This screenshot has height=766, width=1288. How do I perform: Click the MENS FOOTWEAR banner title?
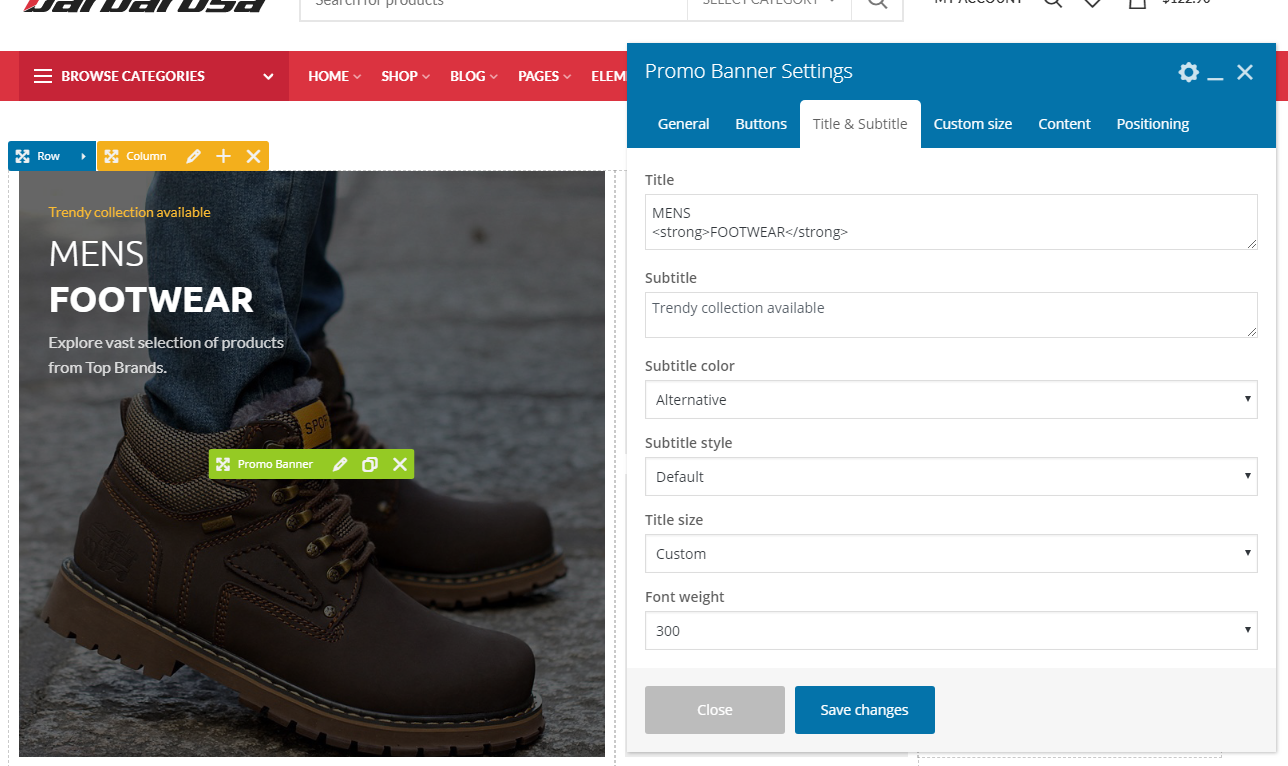coord(151,277)
